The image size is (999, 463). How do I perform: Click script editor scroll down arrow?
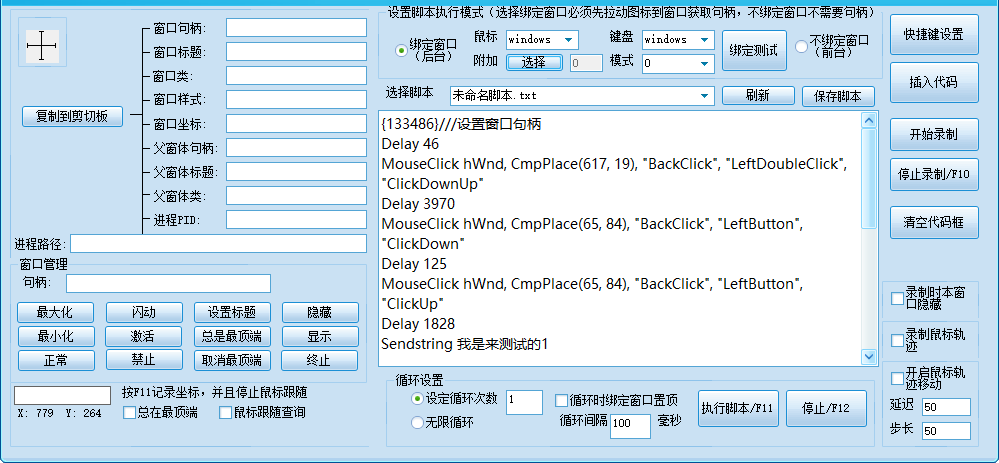pos(868,357)
